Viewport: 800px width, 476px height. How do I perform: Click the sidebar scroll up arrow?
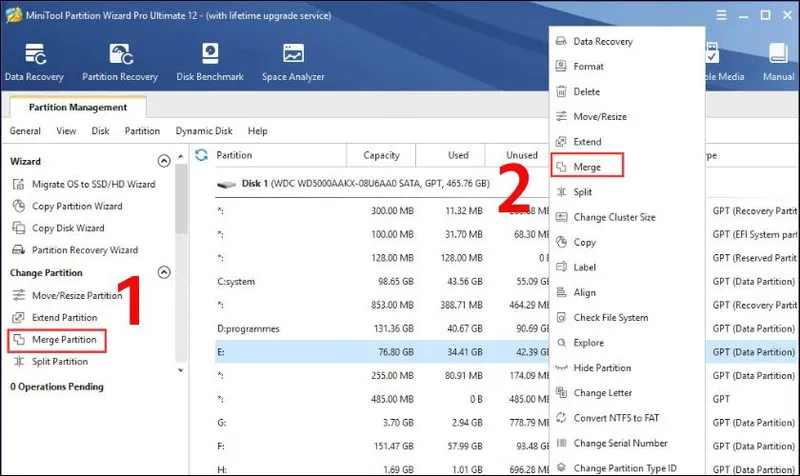click(181, 156)
